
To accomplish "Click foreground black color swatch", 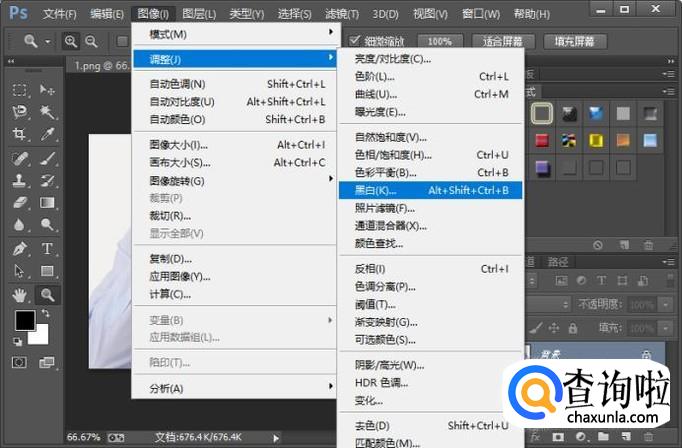I will tap(24, 320).
